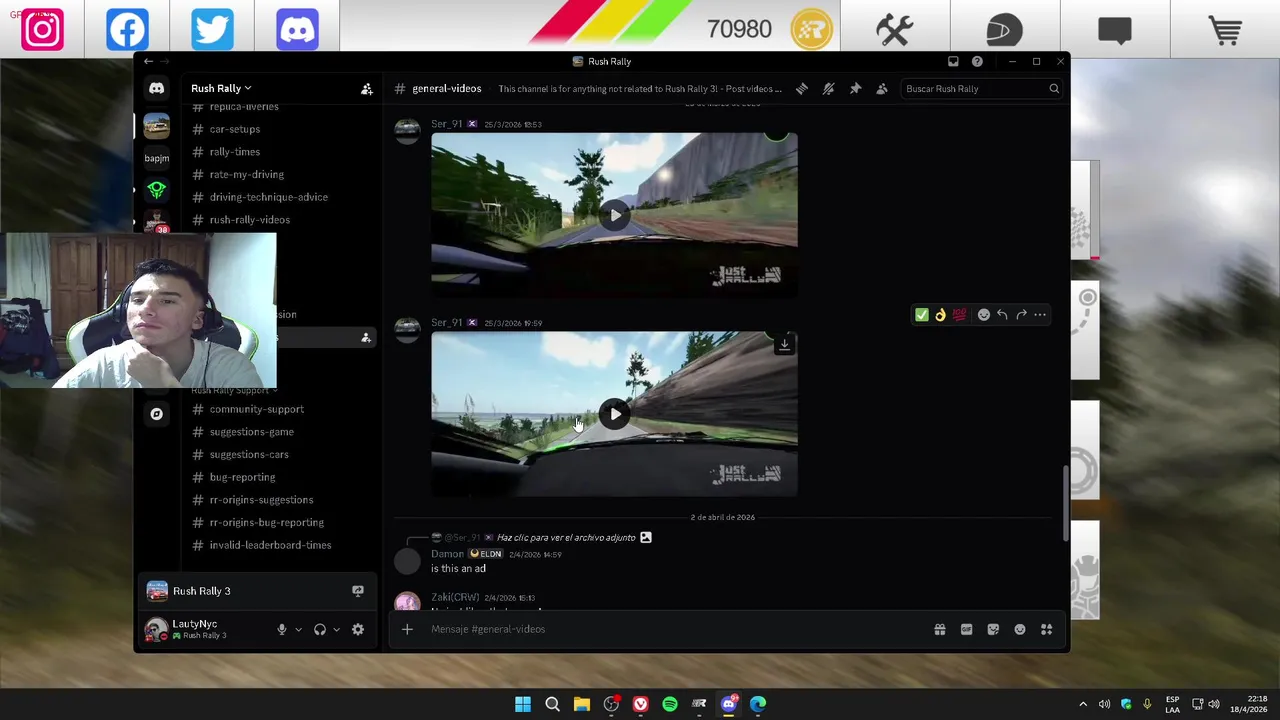
Task: Open the Facebook shortcut icon
Action: 127,29
